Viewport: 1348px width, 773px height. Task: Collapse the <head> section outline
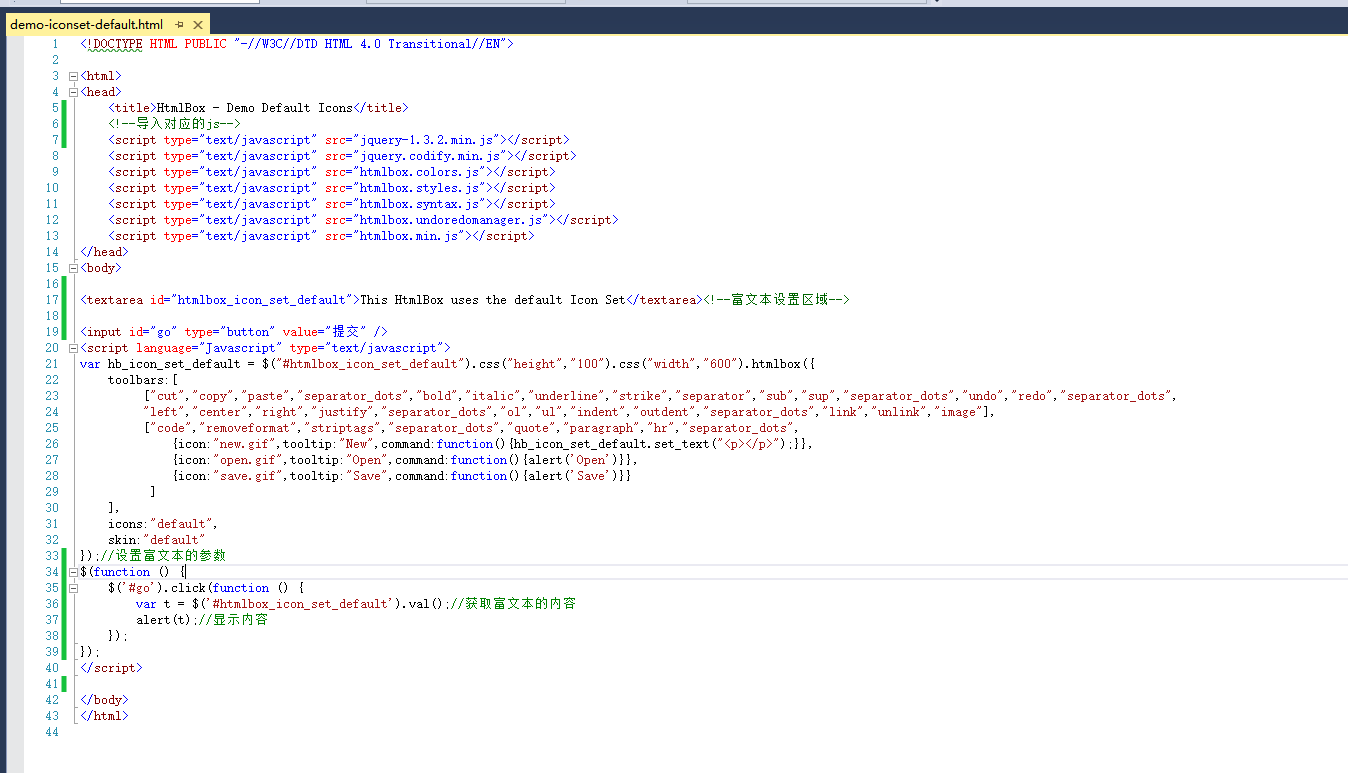pos(73,92)
